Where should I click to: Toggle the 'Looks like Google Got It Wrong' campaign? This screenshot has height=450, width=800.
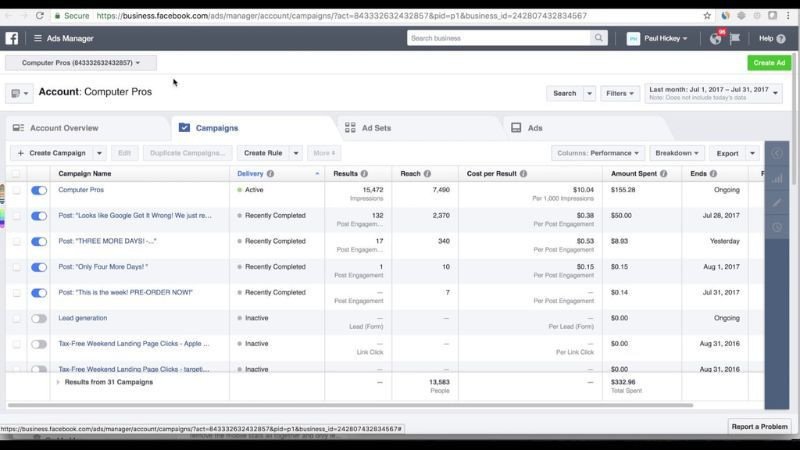click(x=39, y=216)
